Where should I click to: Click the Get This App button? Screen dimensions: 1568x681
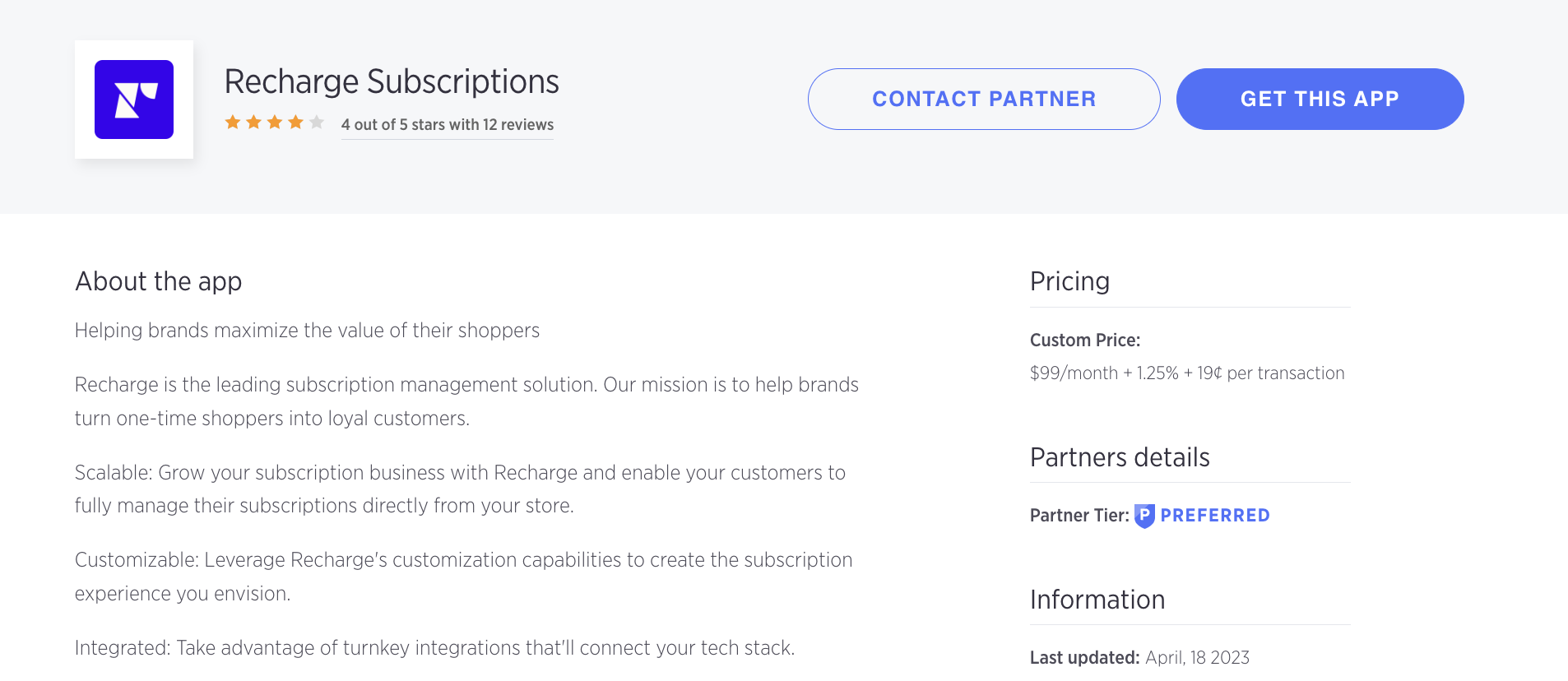[x=1320, y=99]
